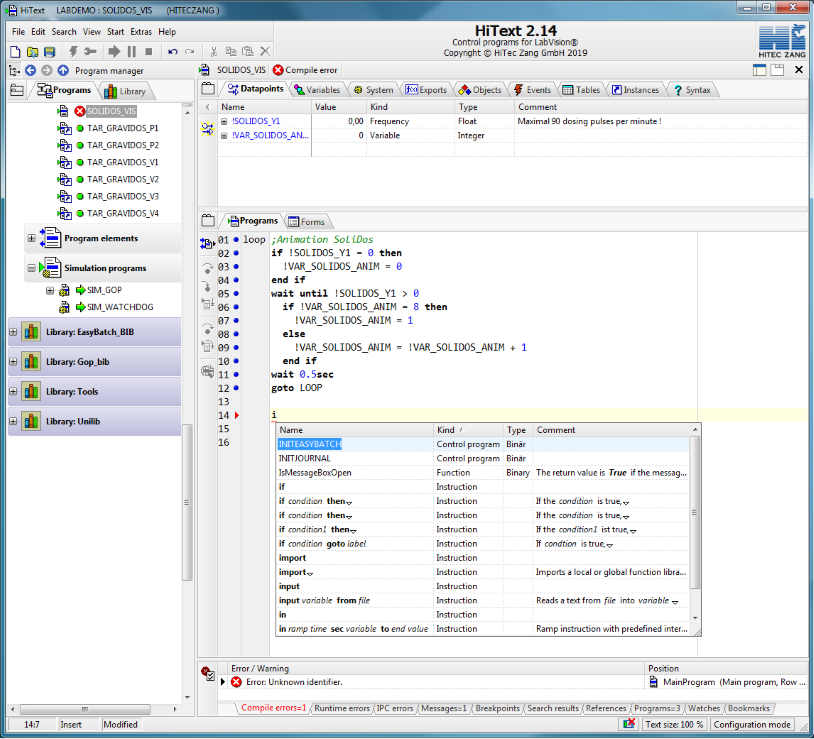Expand the SIM_GOP tree node
The width and height of the screenshot is (814, 739).
click(49, 290)
